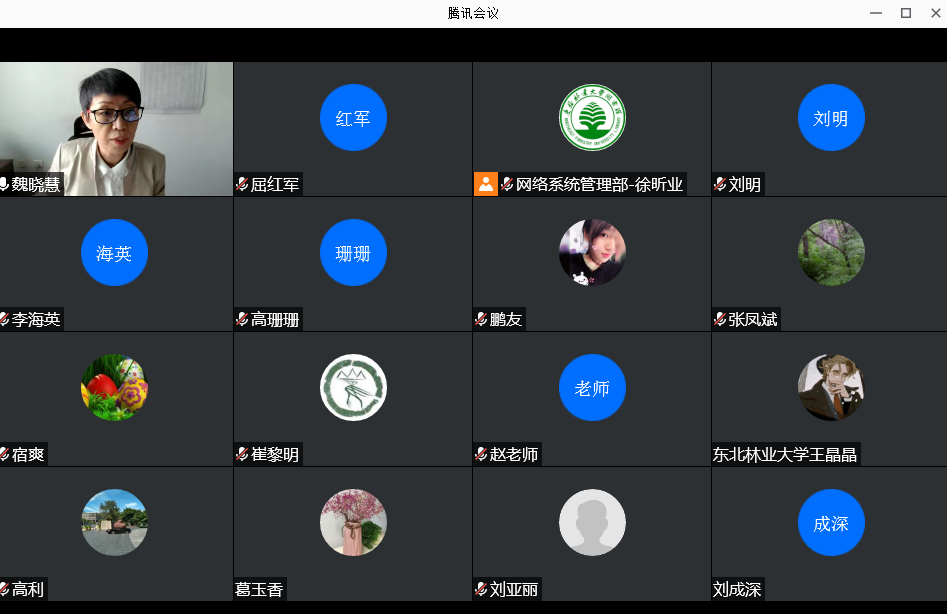Click the orange host icon beside 网络系统管理部-徐昕业
Screen dimensions: 947x614
coord(486,184)
